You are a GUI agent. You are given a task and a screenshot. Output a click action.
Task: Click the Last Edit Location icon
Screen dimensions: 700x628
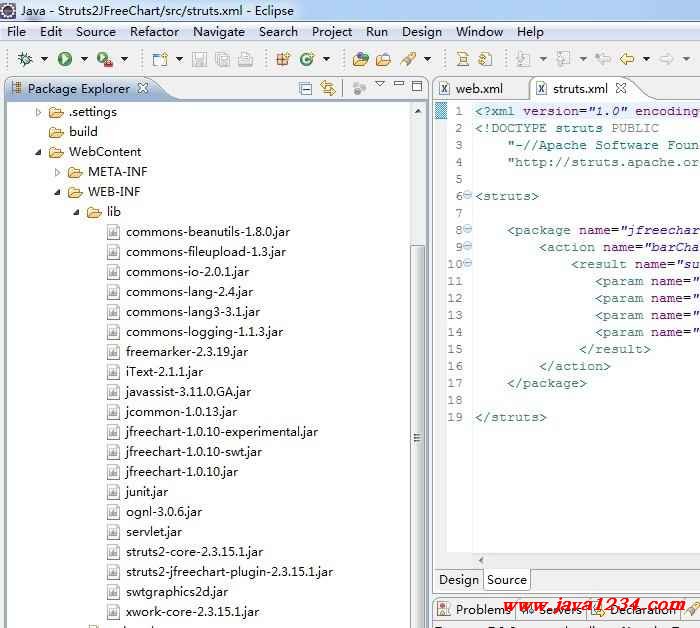pos(603,59)
